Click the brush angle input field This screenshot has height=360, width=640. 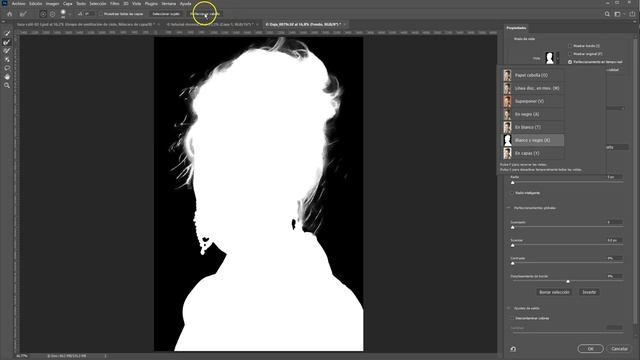pyautogui.click(x=90, y=14)
